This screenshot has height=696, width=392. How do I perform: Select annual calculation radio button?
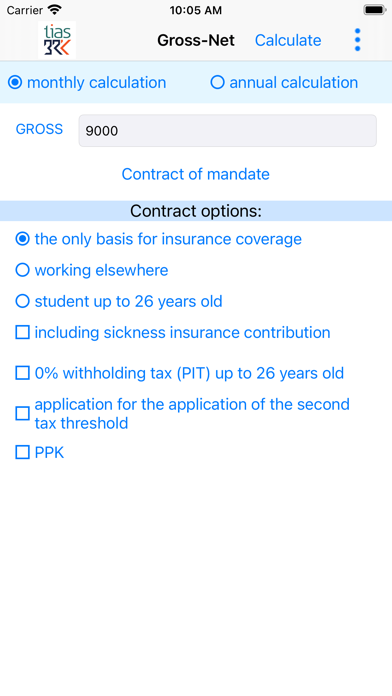pos(284,83)
